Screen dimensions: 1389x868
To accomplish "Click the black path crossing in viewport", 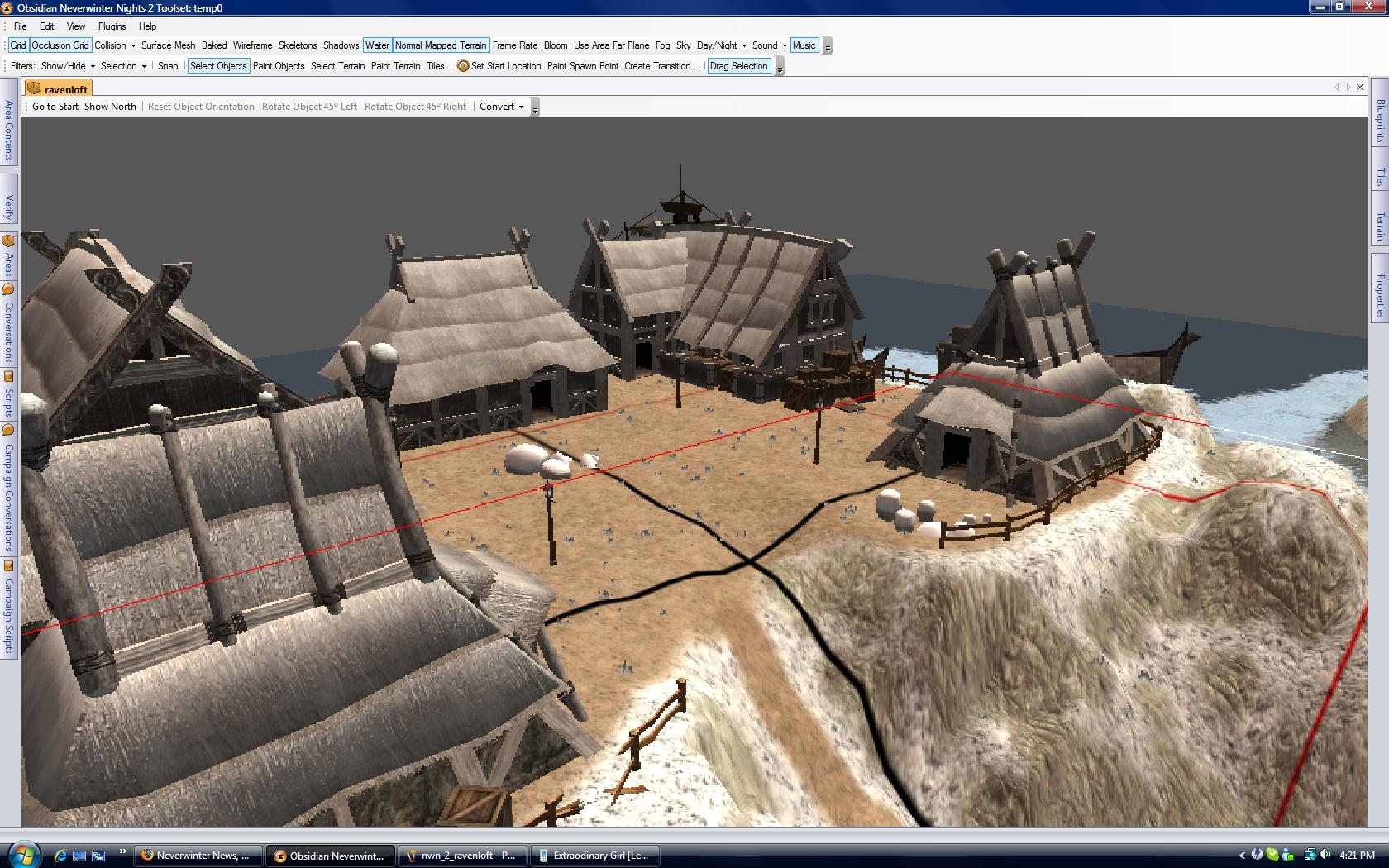I will point(752,563).
